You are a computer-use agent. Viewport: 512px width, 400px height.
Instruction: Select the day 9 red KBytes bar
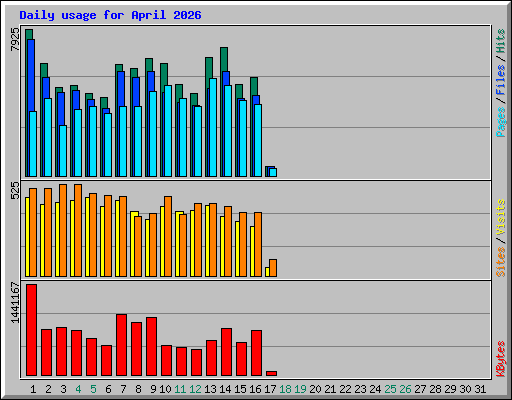[151, 347]
